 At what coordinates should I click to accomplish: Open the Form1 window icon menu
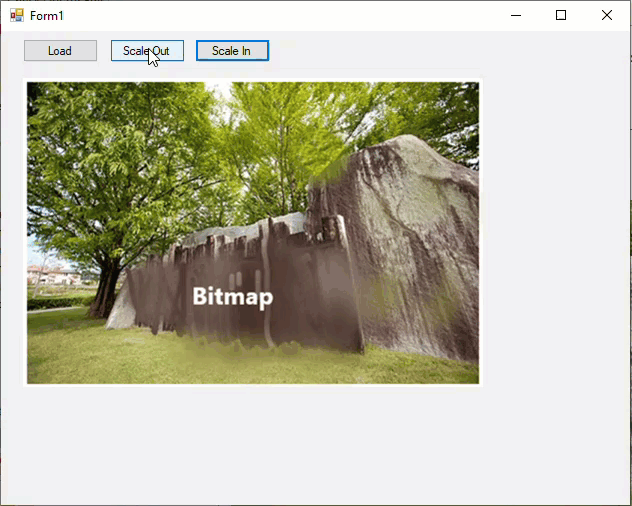[x=16, y=15]
